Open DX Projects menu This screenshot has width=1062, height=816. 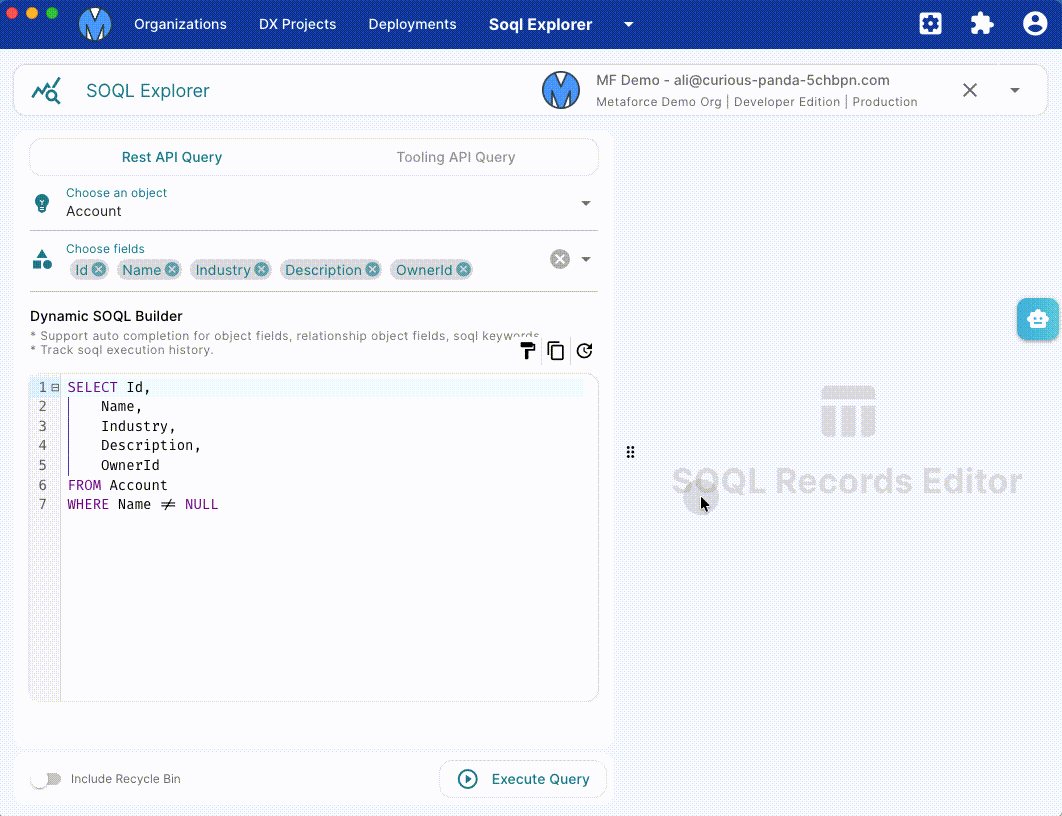297,24
